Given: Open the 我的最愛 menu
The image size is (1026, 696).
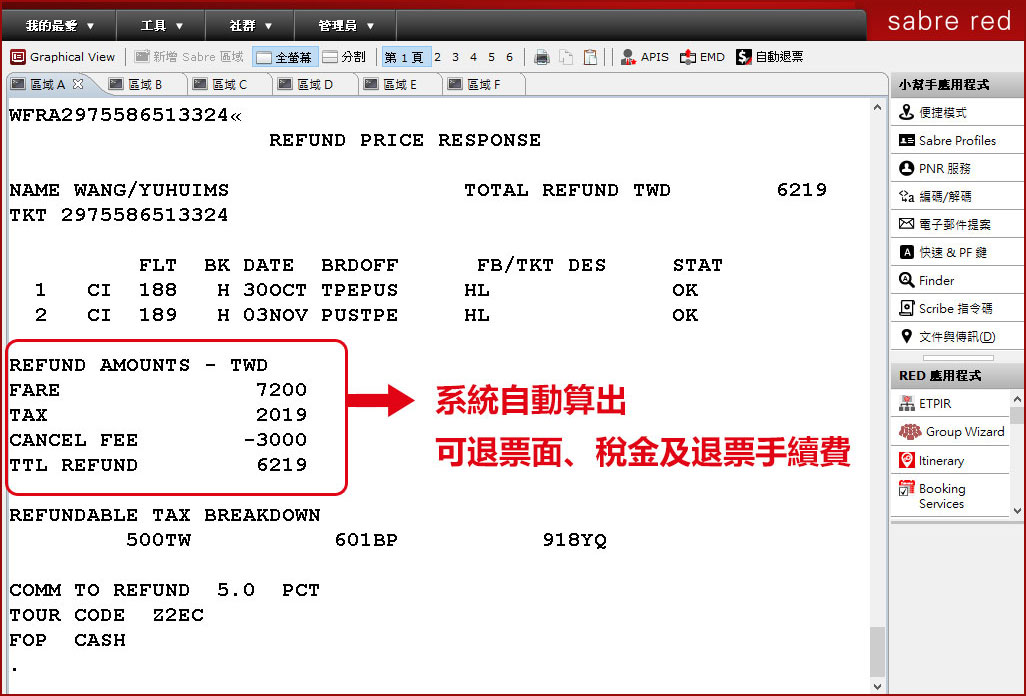Looking at the screenshot, I should point(60,26).
